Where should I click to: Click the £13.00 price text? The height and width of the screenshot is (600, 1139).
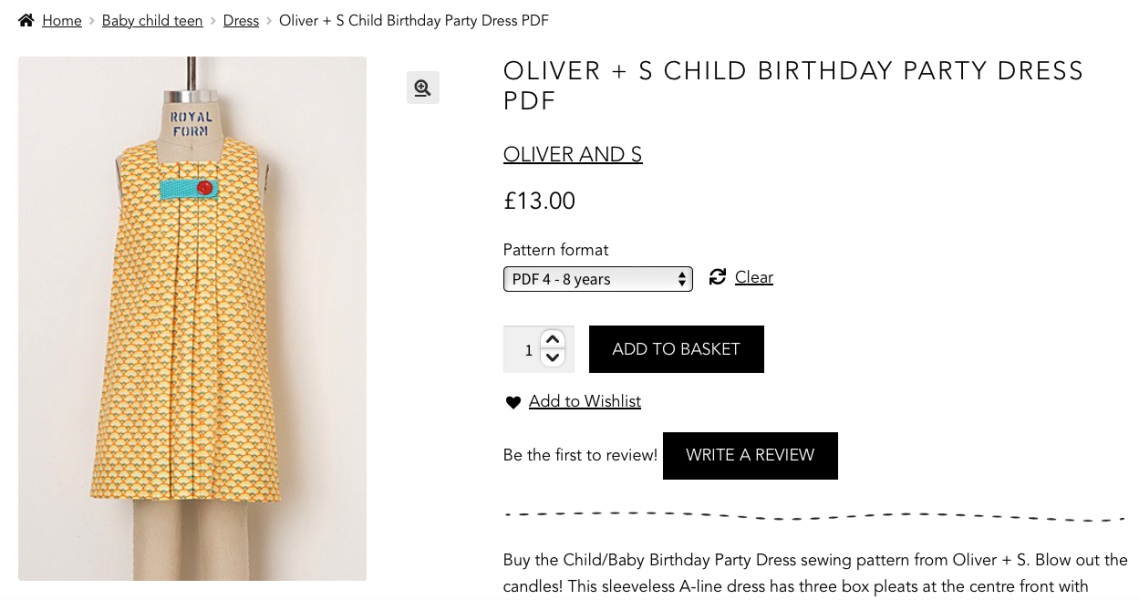[539, 201]
